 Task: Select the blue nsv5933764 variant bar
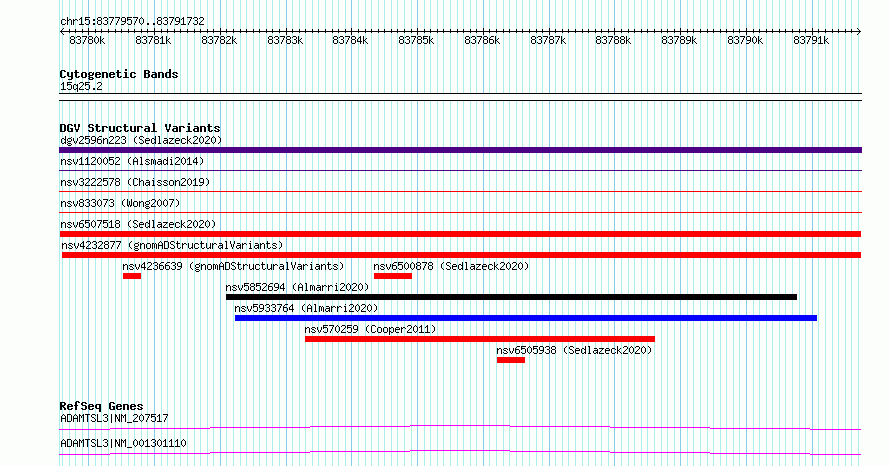526,318
